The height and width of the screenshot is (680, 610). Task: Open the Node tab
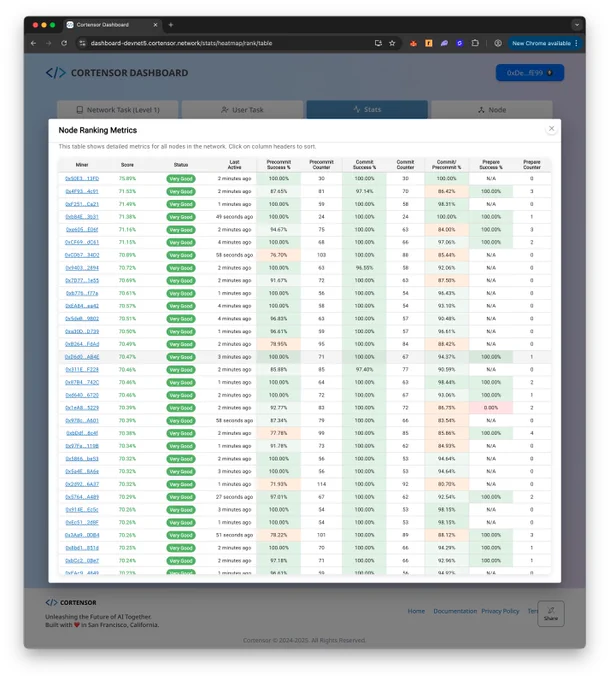click(492, 110)
